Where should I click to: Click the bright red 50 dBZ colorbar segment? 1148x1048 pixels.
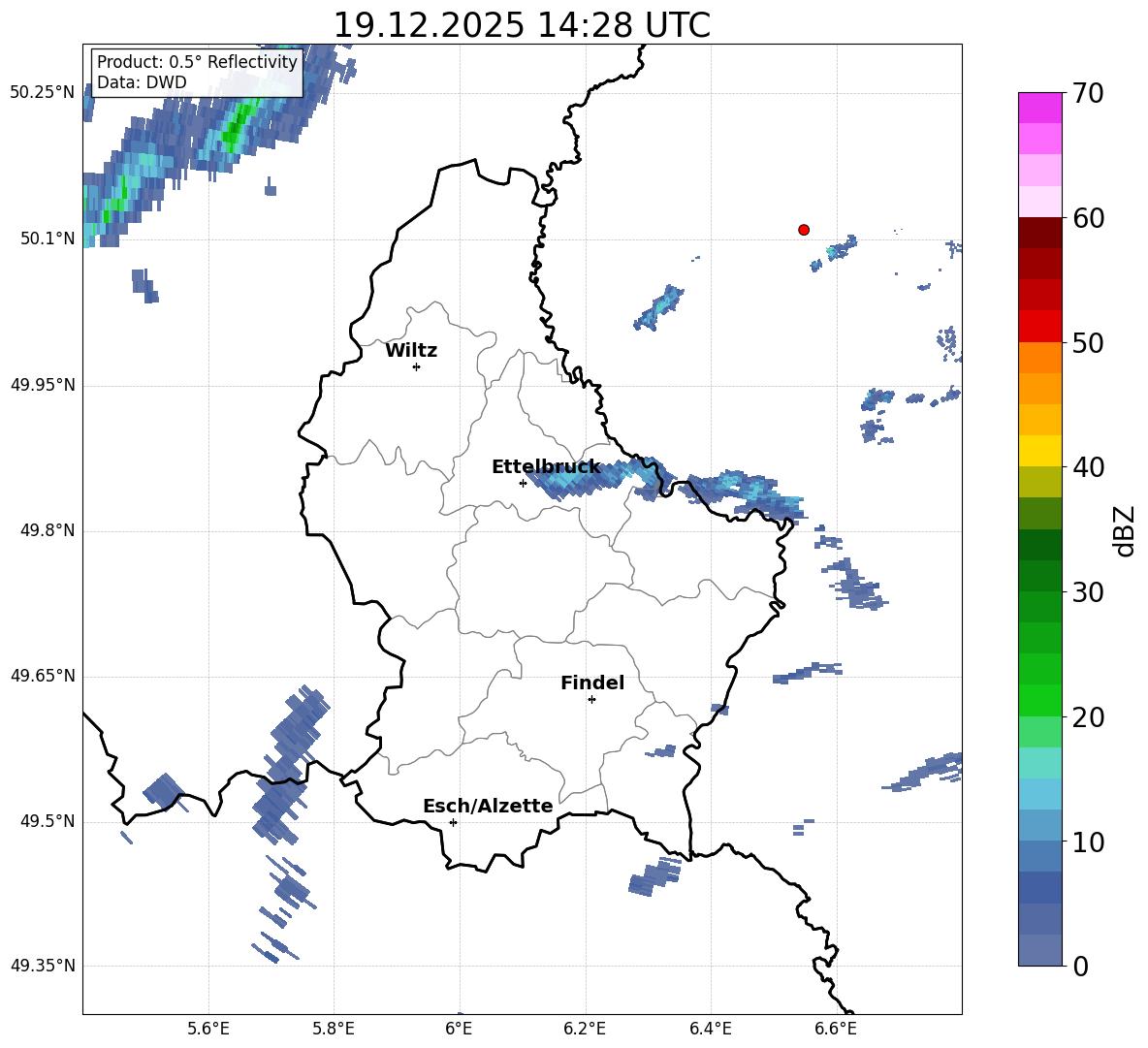coord(1039,327)
